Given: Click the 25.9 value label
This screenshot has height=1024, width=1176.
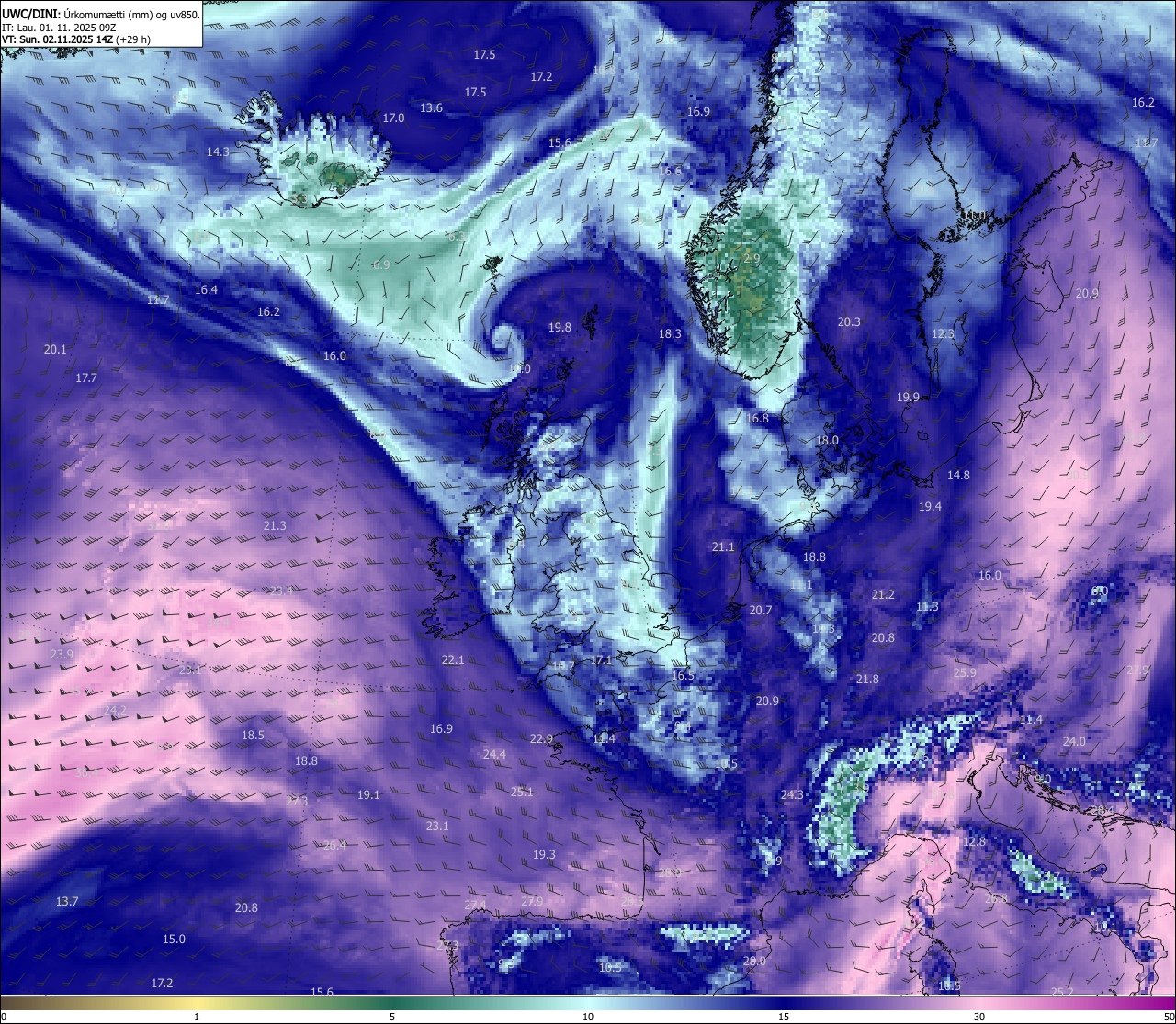Looking at the screenshot, I should [x=965, y=673].
